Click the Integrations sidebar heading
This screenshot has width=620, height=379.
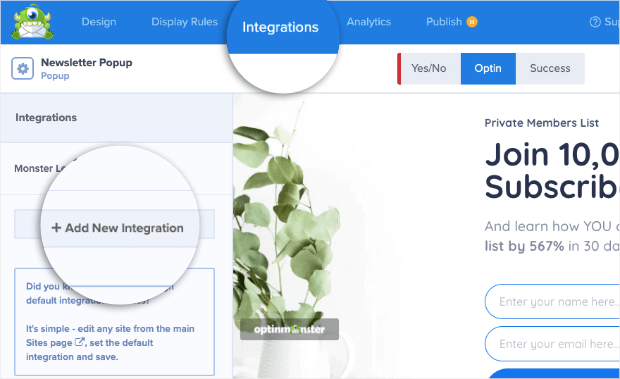(x=46, y=117)
